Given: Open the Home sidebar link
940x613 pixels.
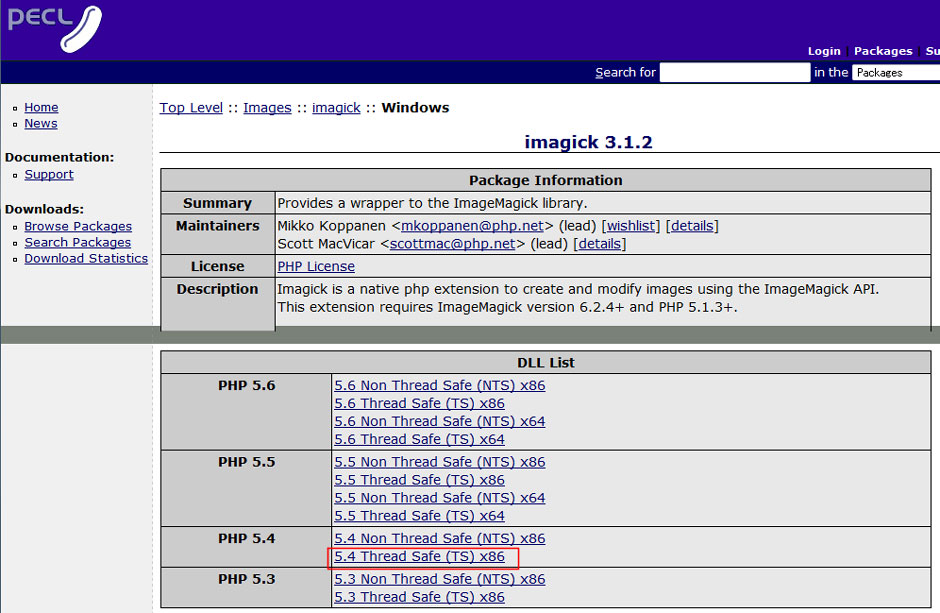Looking at the screenshot, I should [x=41, y=107].
